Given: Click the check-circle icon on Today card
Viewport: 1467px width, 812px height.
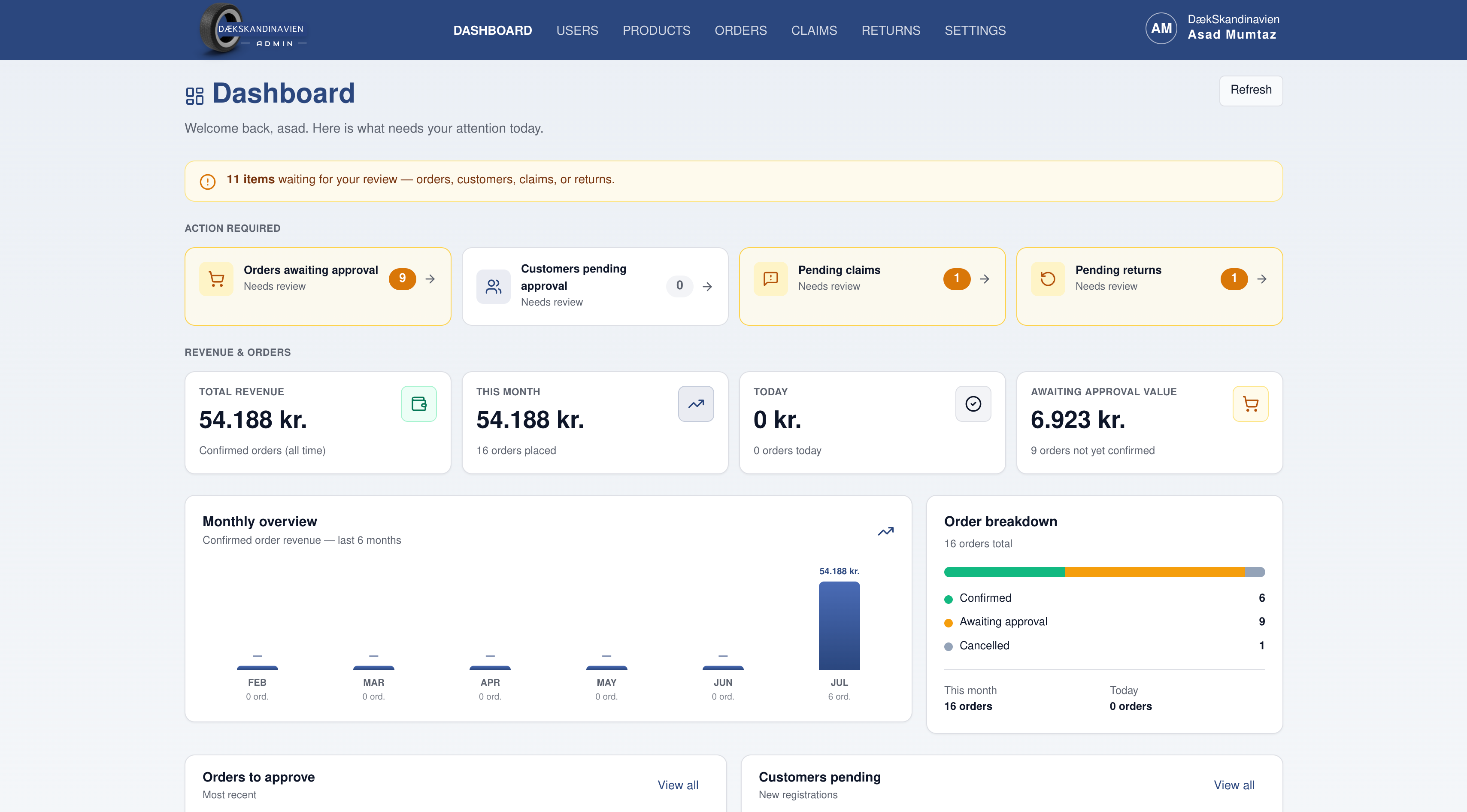Looking at the screenshot, I should point(973,404).
